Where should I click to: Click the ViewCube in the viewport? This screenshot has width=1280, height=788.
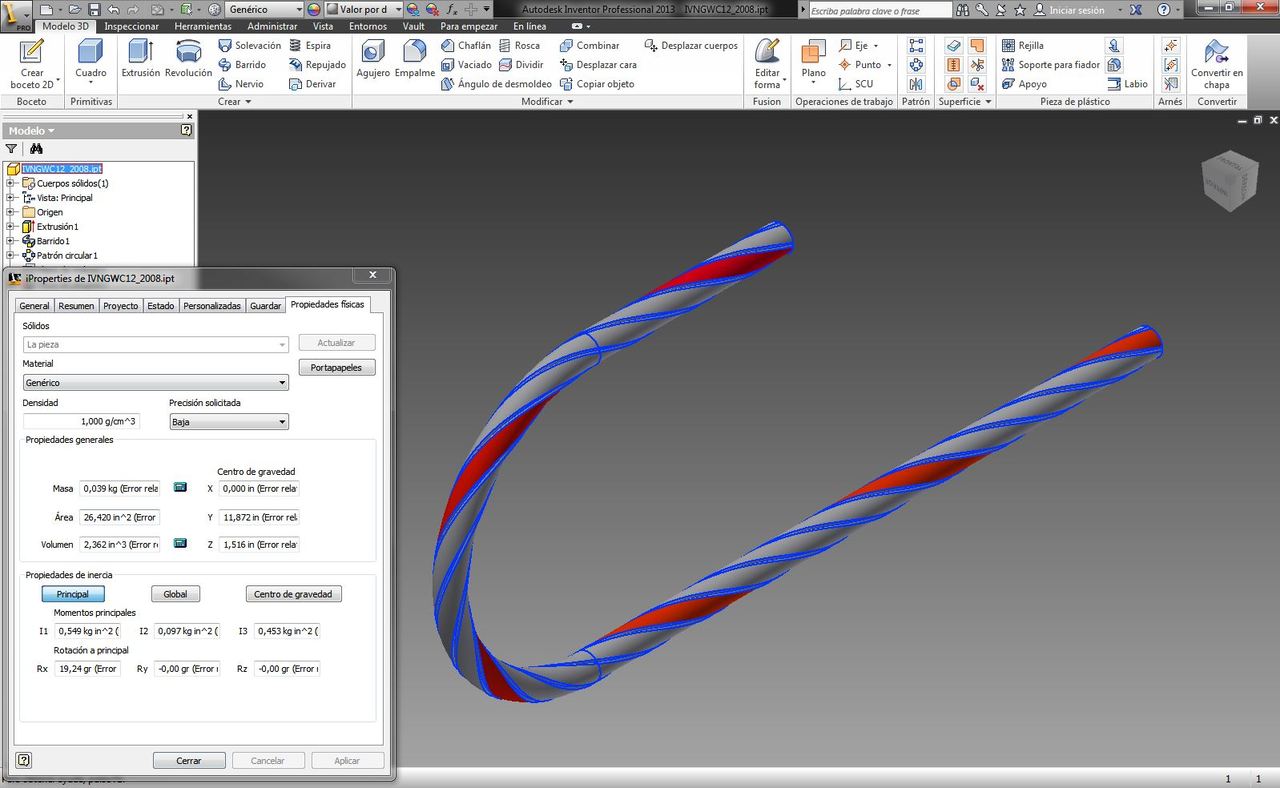[x=1229, y=180]
